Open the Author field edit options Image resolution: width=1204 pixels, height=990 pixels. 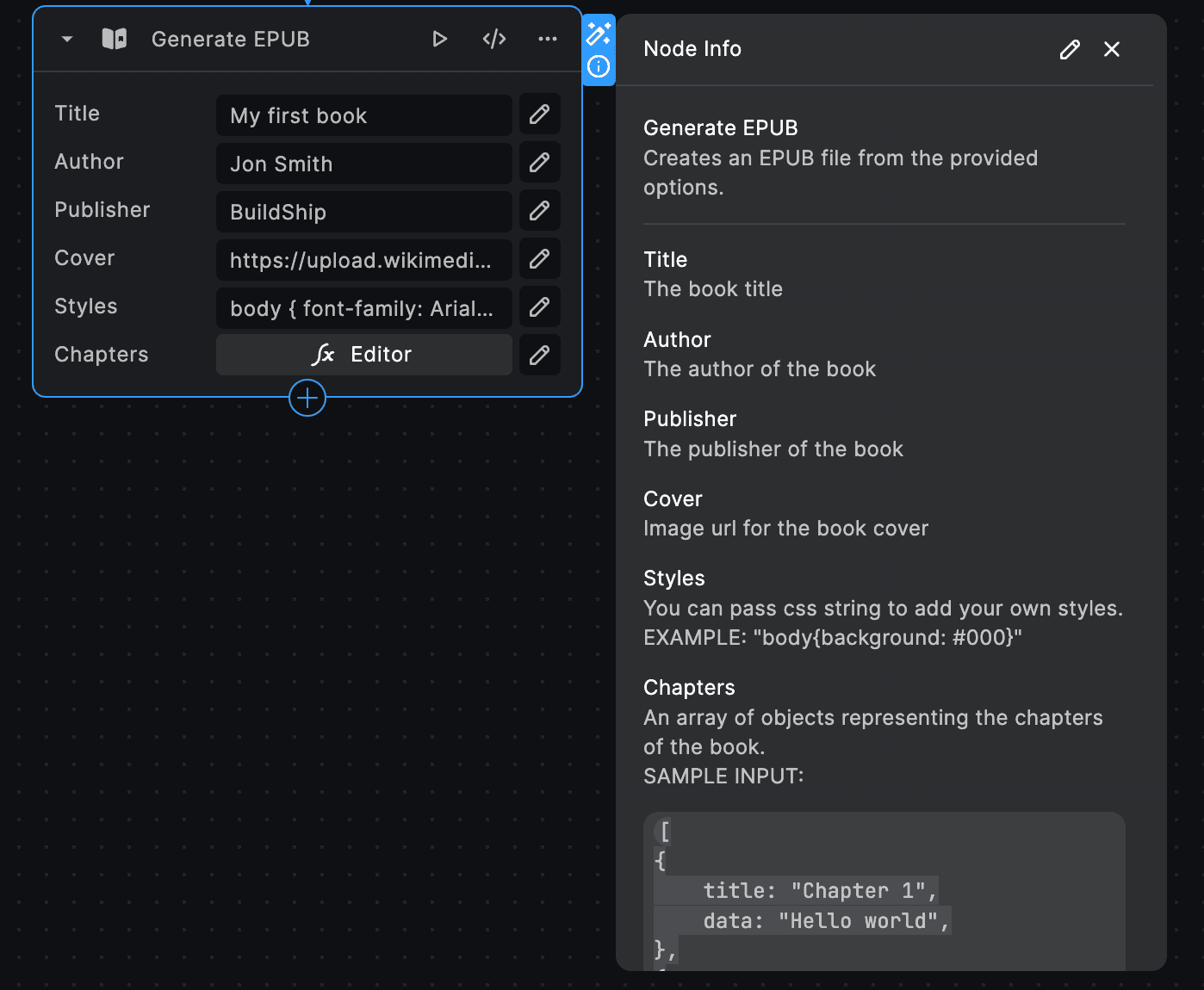pyautogui.click(x=539, y=162)
